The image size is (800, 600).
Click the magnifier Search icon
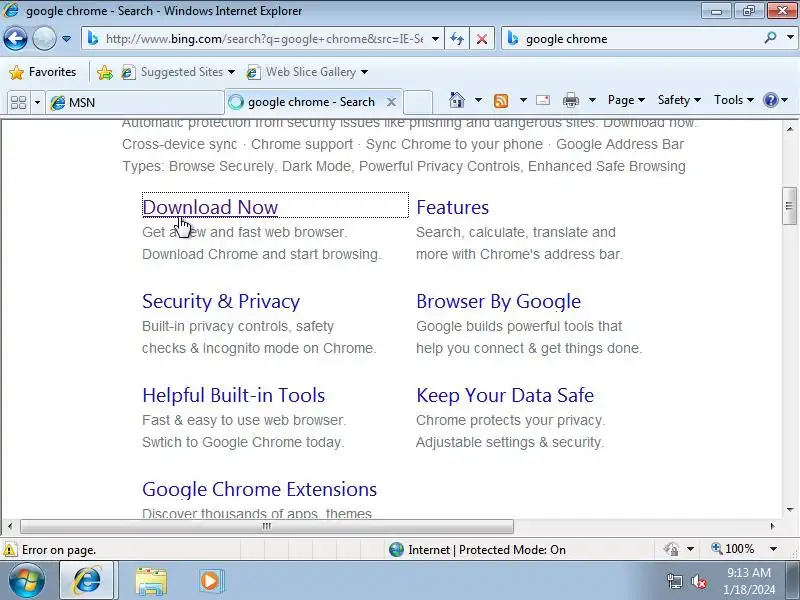[x=770, y=38]
